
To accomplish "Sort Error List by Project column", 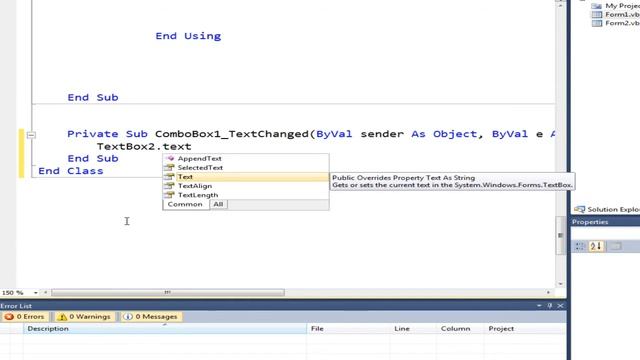I will pos(524,329).
